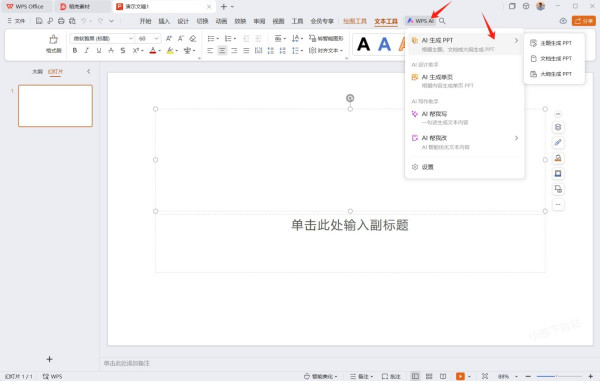Click the more options dots in floating toolbar
The width and height of the screenshot is (600, 381).
558,205
